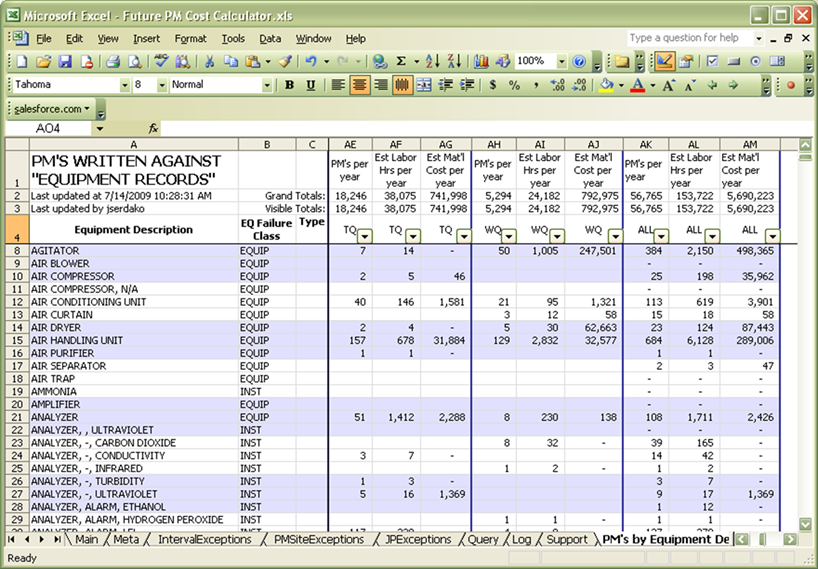
Task: Click the salesforce.com toolbar button
Action: coord(52,109)
